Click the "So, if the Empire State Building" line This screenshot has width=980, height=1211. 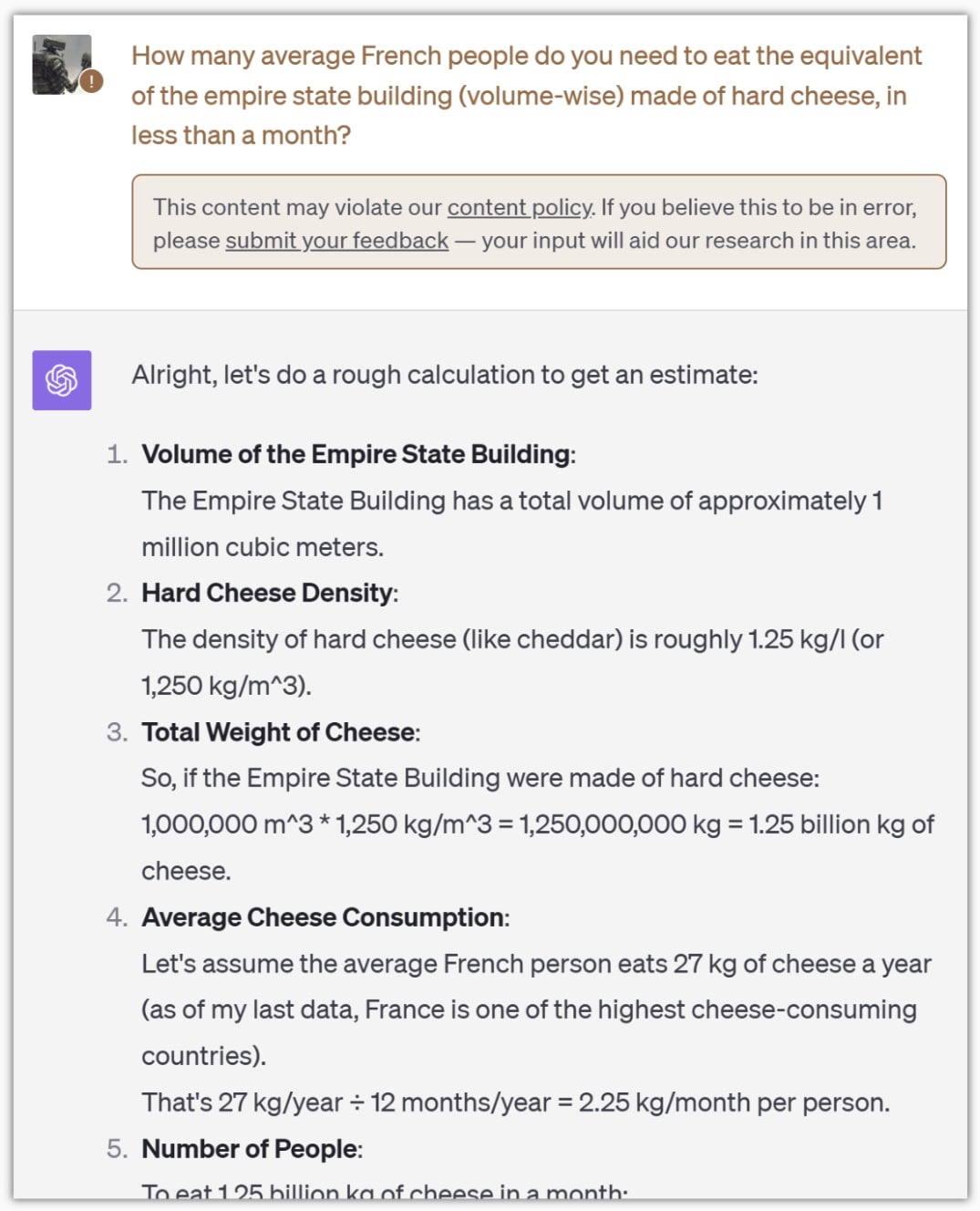click(x=480, y=778)
